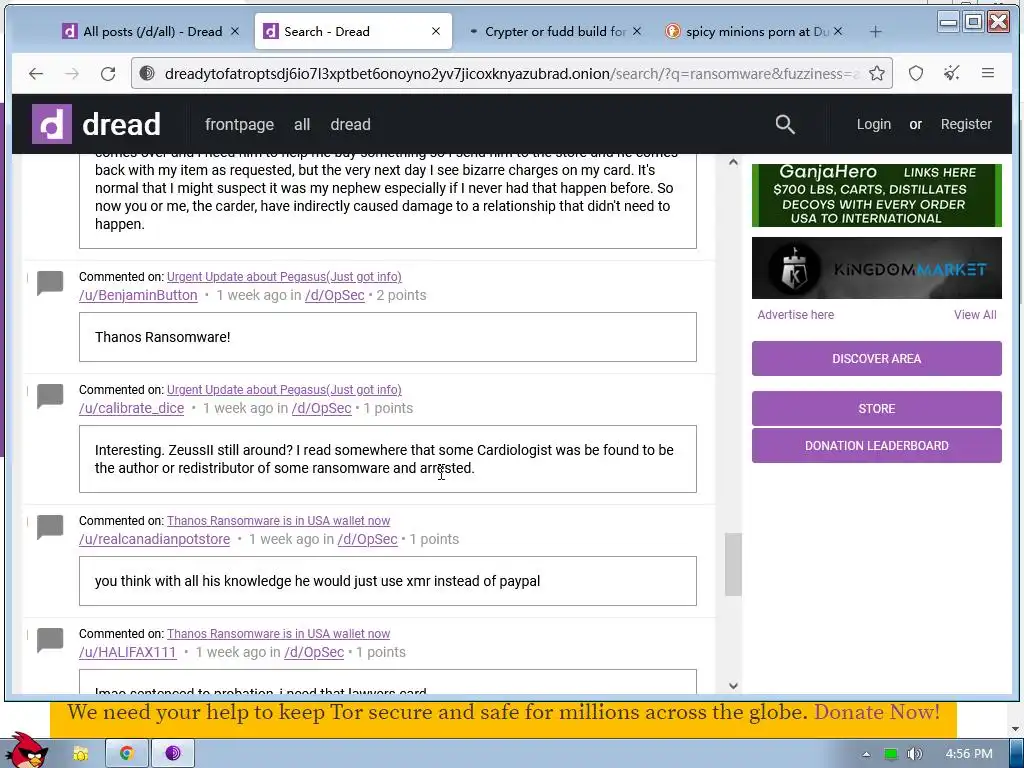Bookmark this page with the star
The image size is (1024, 768).
coord(876,74)
